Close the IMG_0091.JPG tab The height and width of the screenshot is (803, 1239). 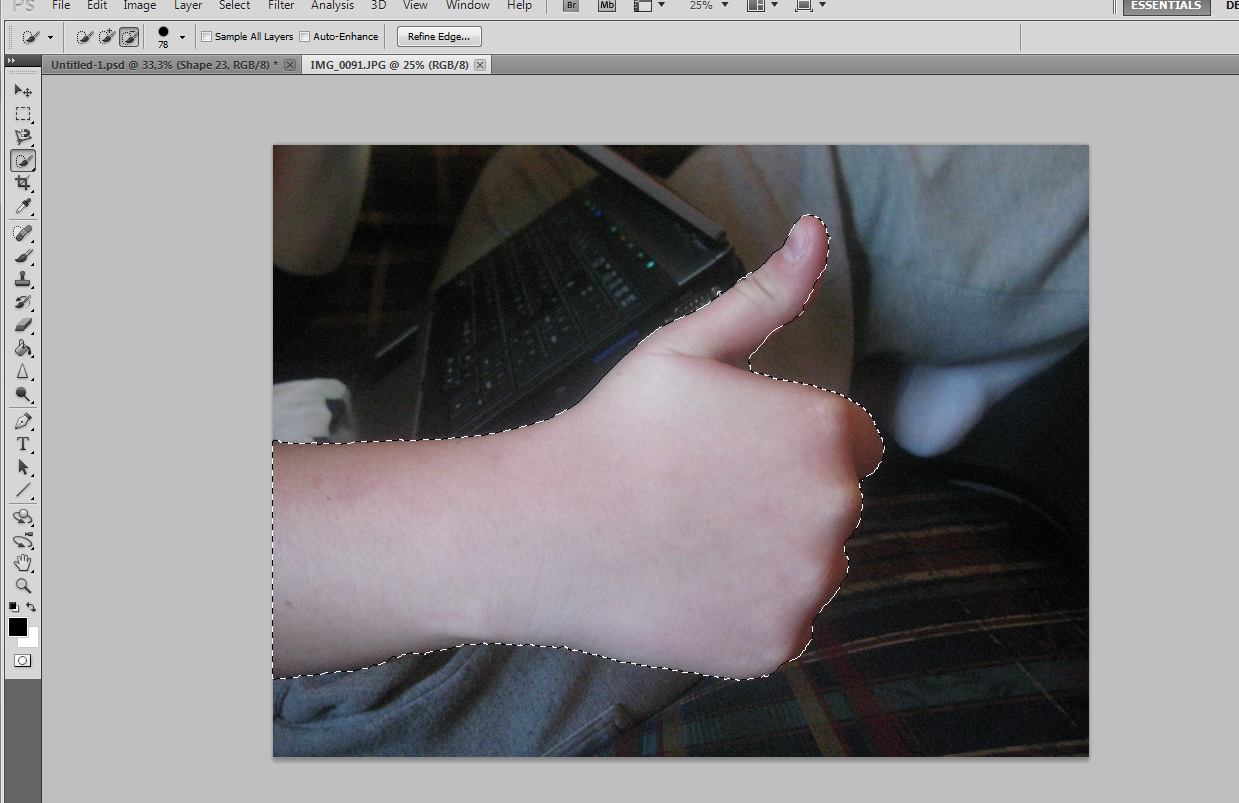tap(480, 65)
